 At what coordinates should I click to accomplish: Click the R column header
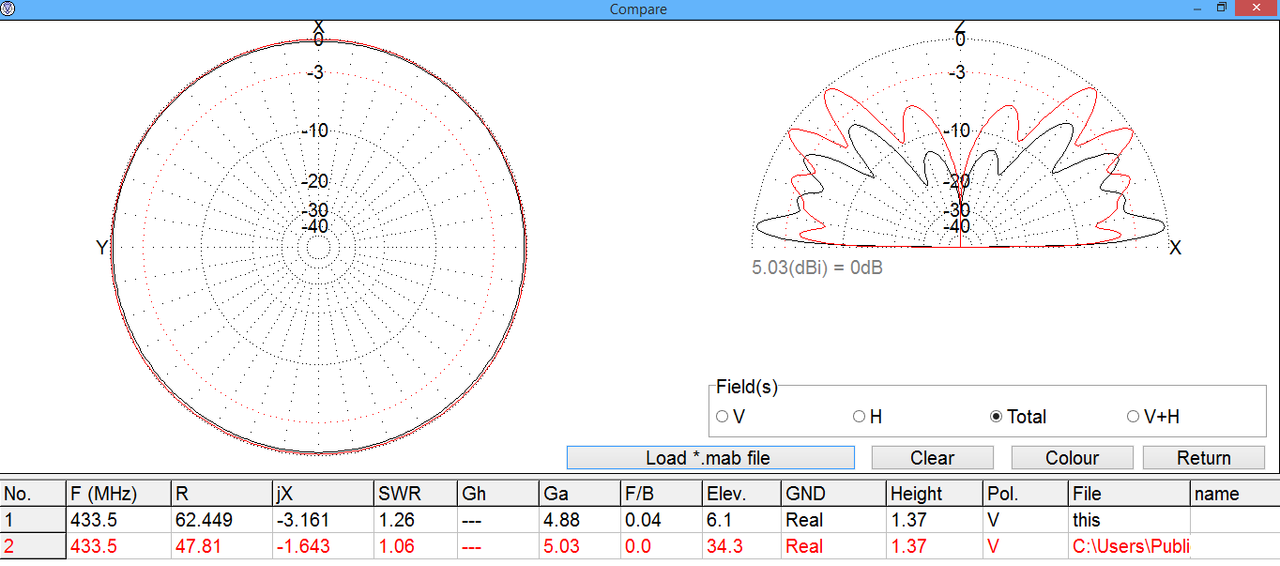221,494
